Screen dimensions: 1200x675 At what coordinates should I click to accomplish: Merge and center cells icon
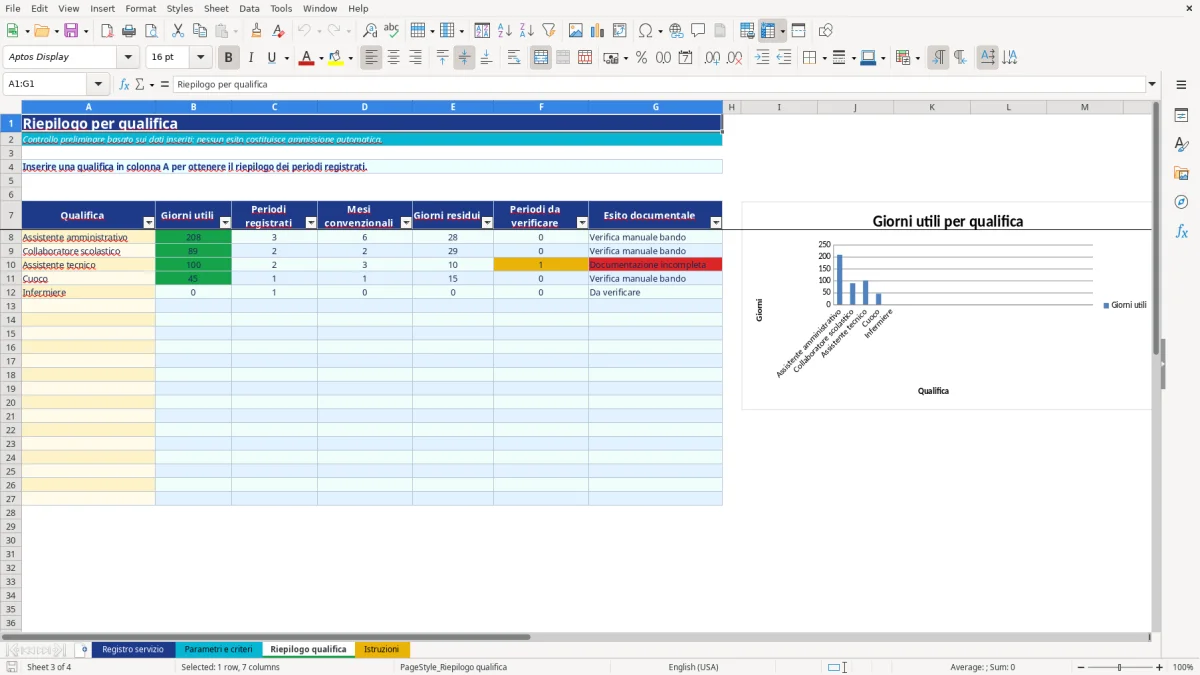[541, 58]
